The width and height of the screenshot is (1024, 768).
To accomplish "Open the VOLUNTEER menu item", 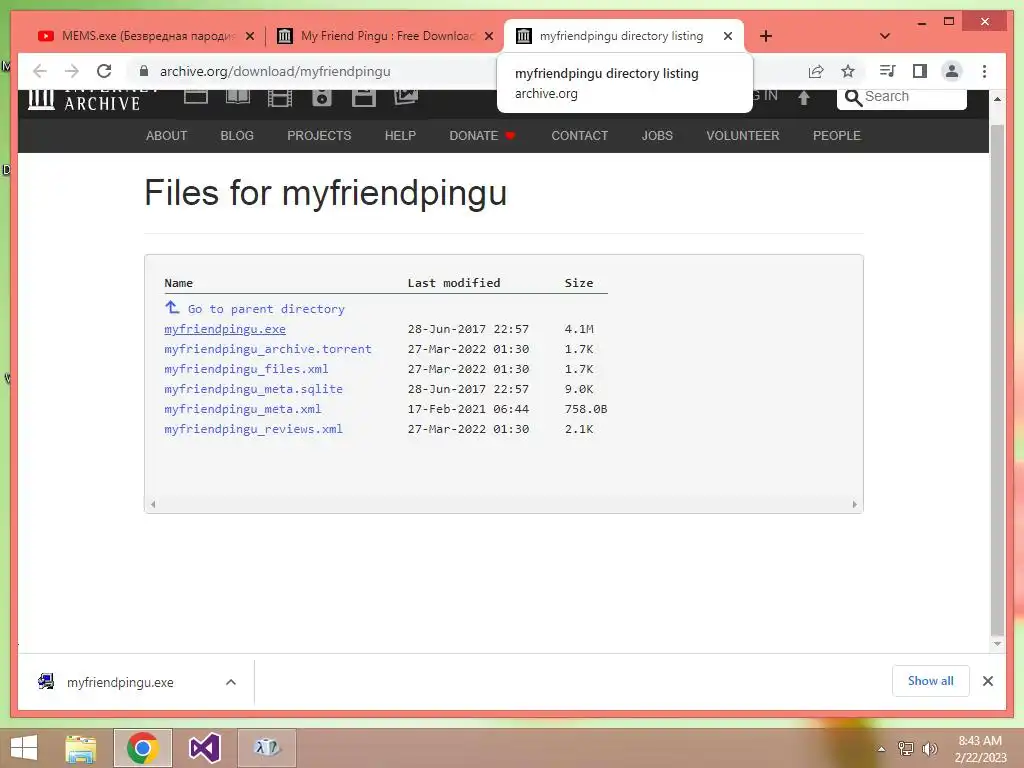I will pyautogui.click(x=743, y=135).
